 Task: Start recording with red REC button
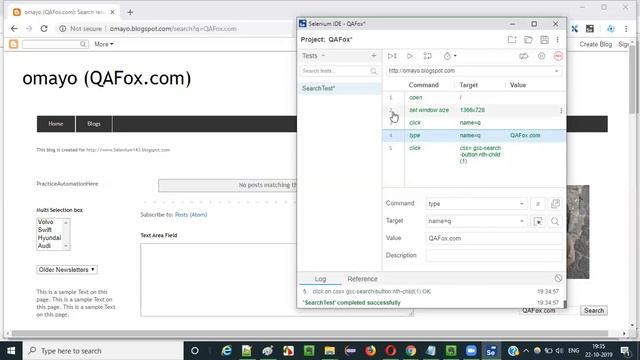click(558, 56)
